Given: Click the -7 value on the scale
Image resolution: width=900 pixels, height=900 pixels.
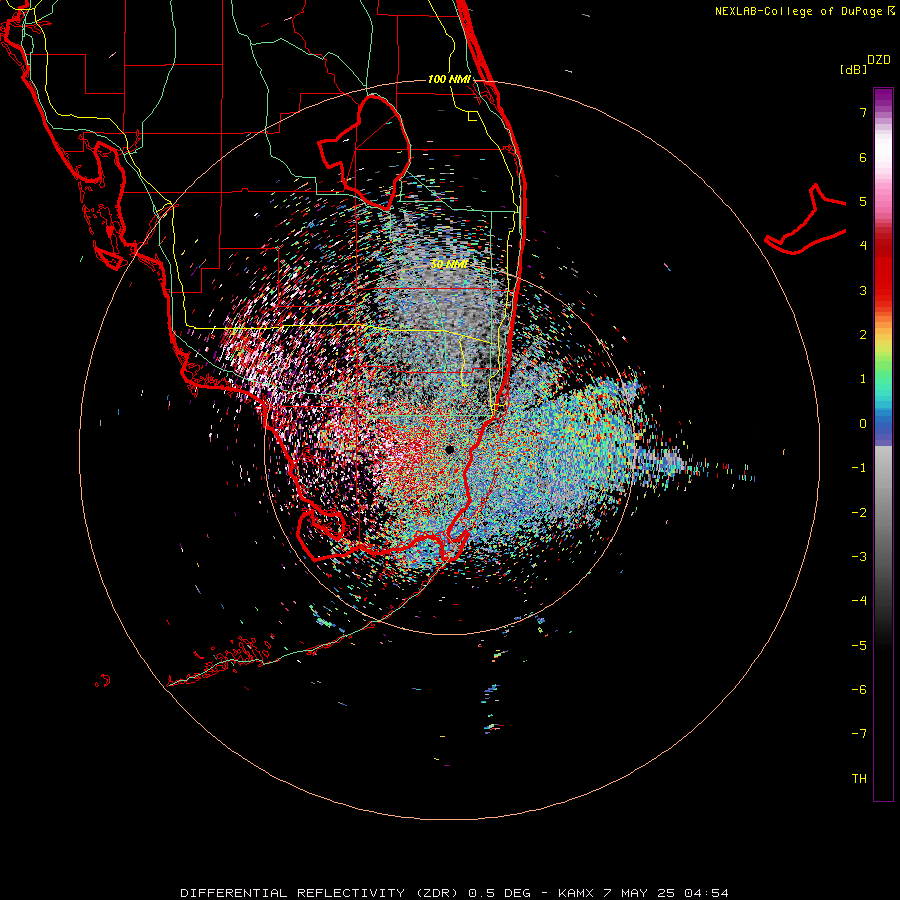Looking at the screenshot, I should 859,734.
